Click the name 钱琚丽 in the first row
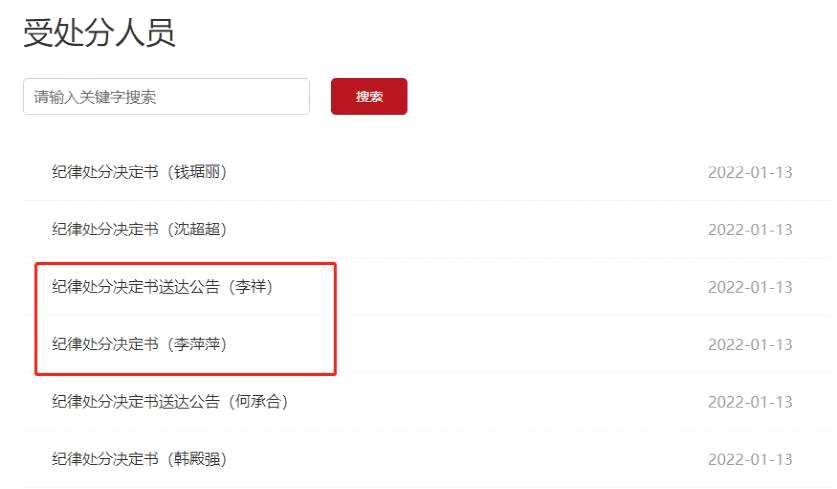This screenshot has height=489, width=837. click(x=197, y=172)
